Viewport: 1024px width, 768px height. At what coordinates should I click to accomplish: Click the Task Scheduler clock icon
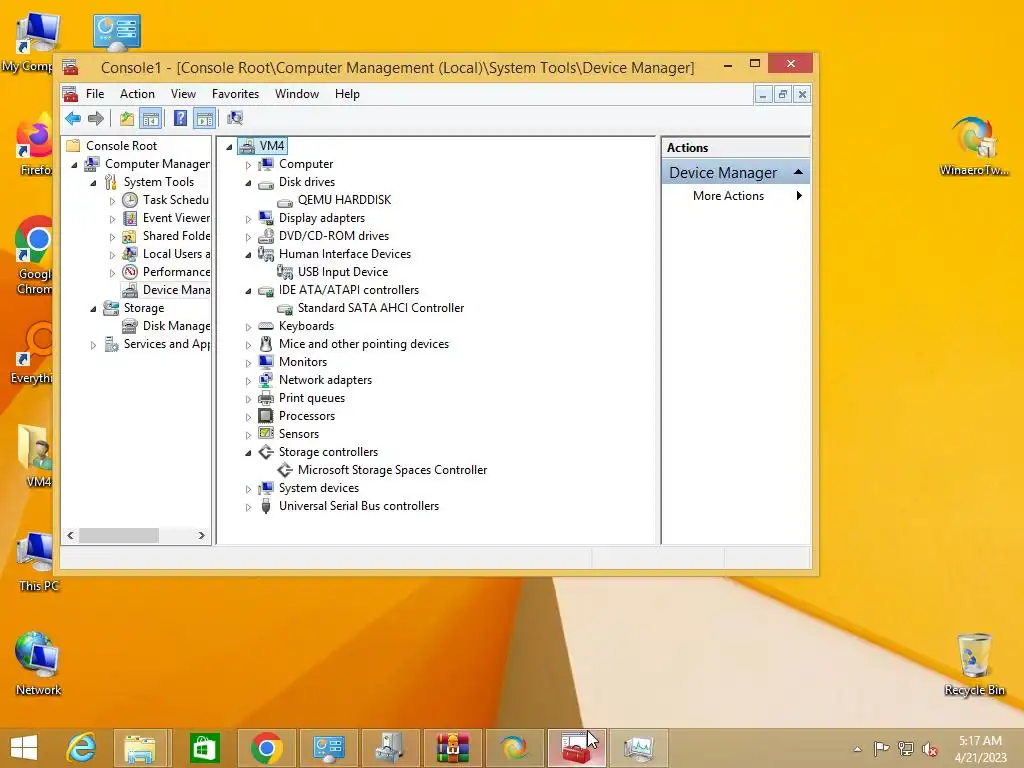(130, 200)
